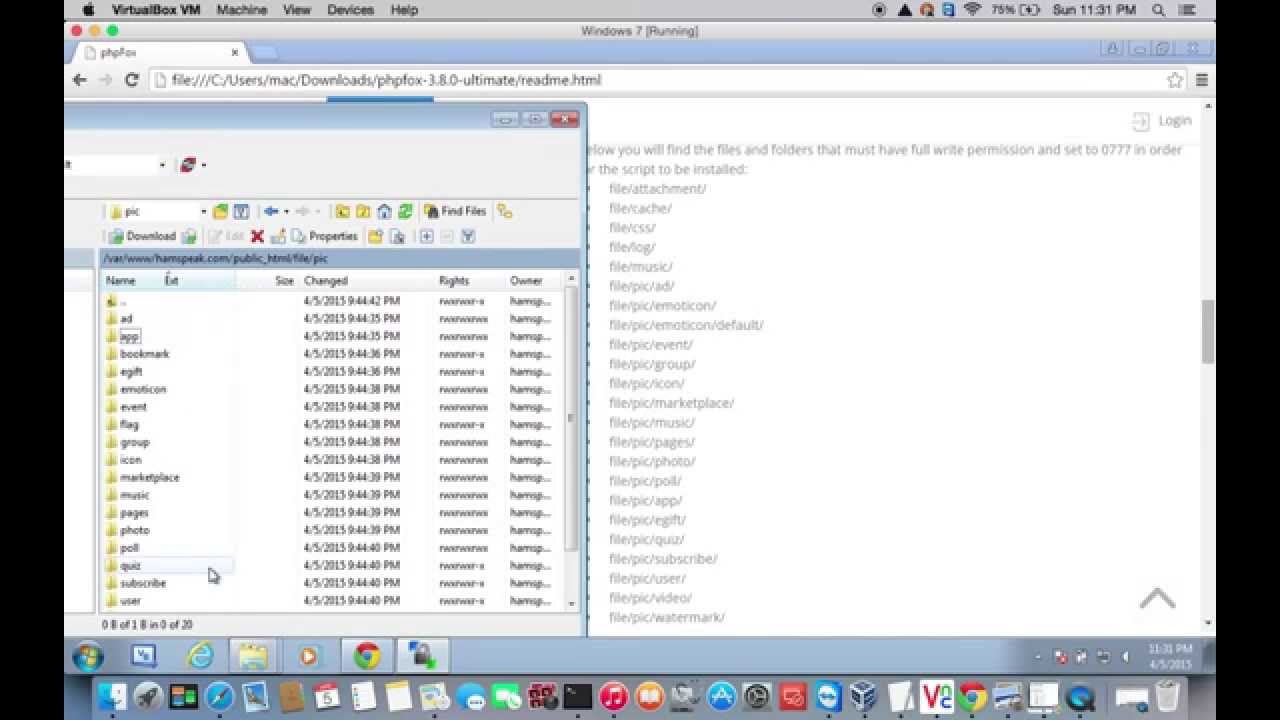Select the emoticon folder

pos(143,389)
